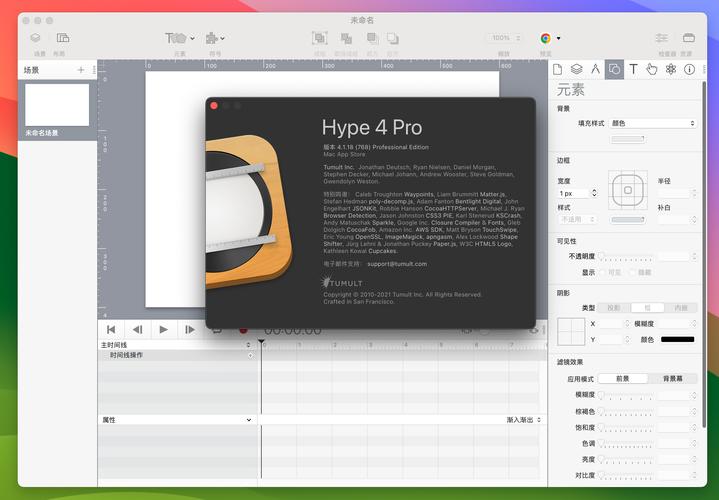Adjust the 棕褐色 sepia slider
719x500 pixels.
626,411
